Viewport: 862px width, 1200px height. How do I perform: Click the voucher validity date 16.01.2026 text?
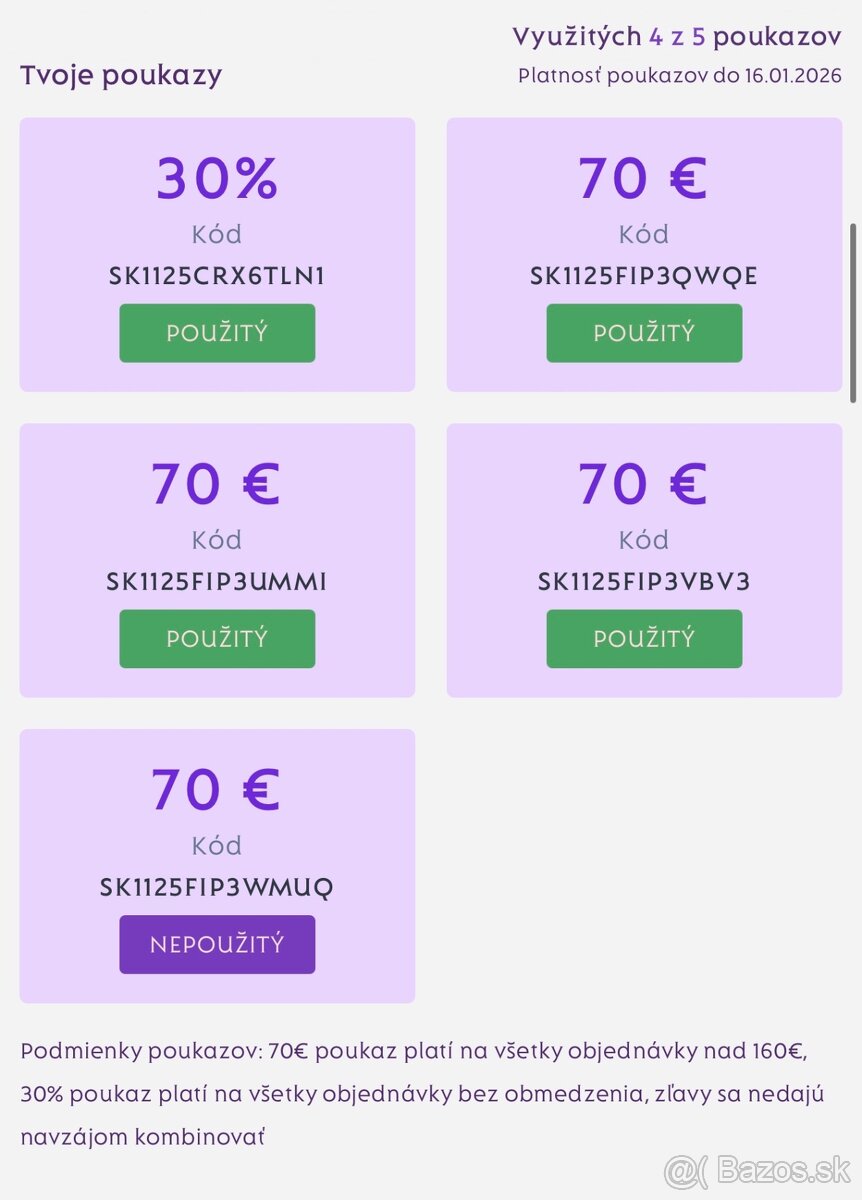[x=793, y=76]
